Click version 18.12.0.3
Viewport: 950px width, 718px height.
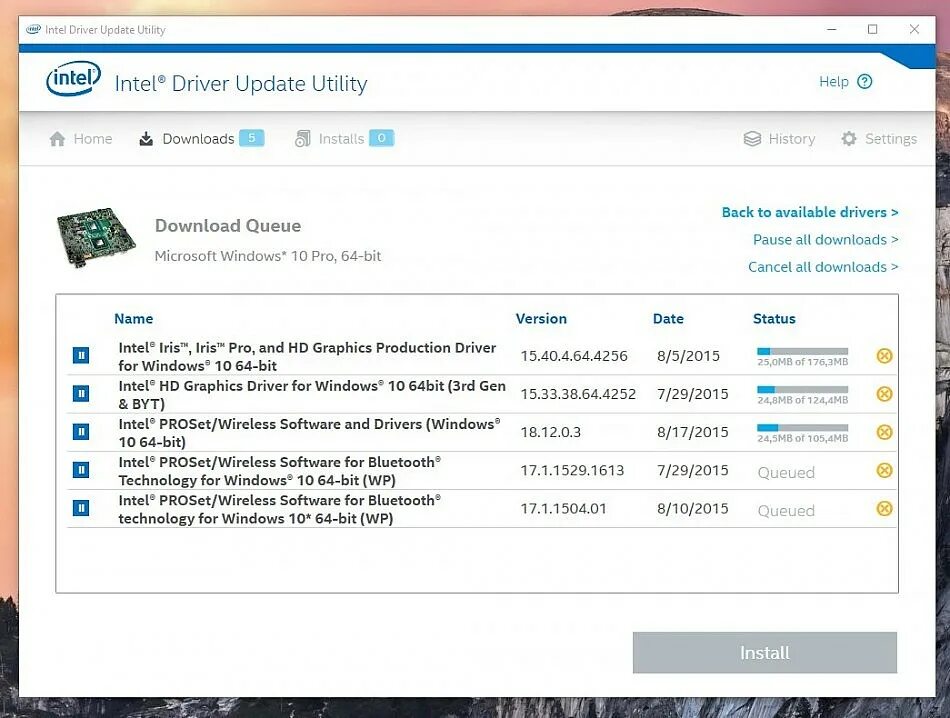[x=550, y=432]
